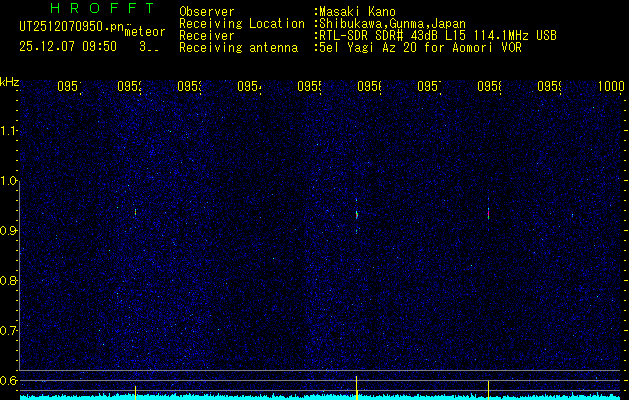Click the 0.6 kHz frequency axis label
The width and height of the screenshot is (629, 400).
[8, 380]
